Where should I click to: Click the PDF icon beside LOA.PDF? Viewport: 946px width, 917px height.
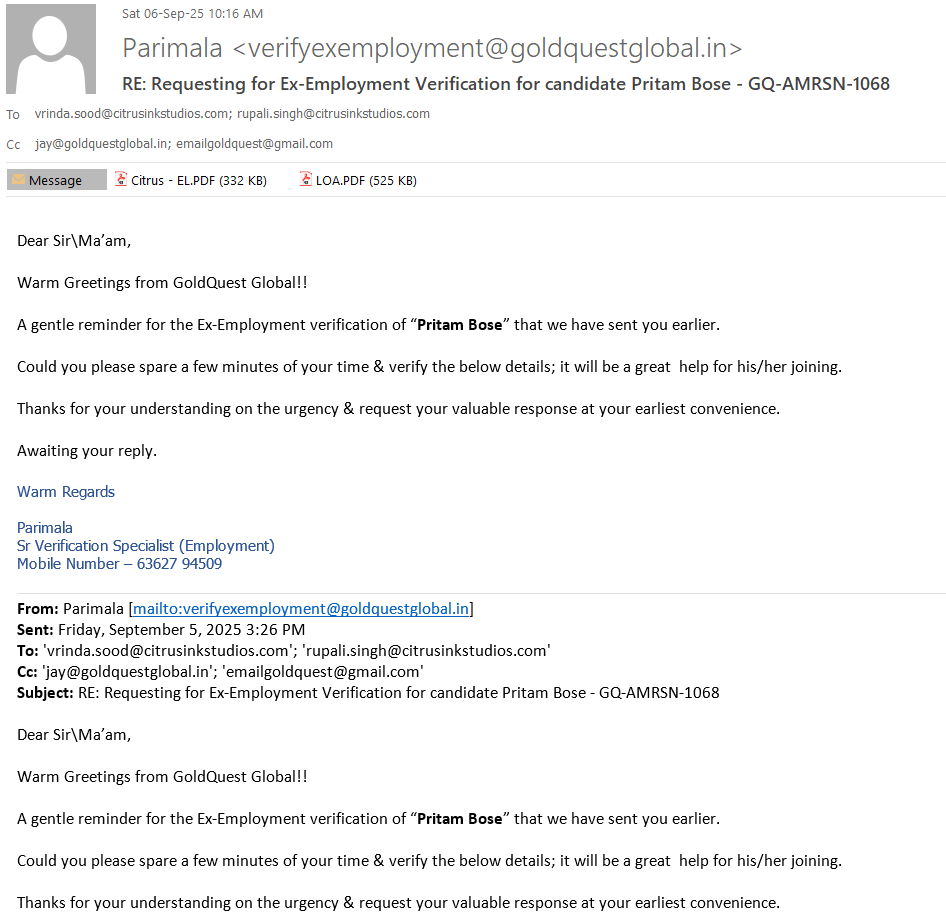click(x=306, y=180)
